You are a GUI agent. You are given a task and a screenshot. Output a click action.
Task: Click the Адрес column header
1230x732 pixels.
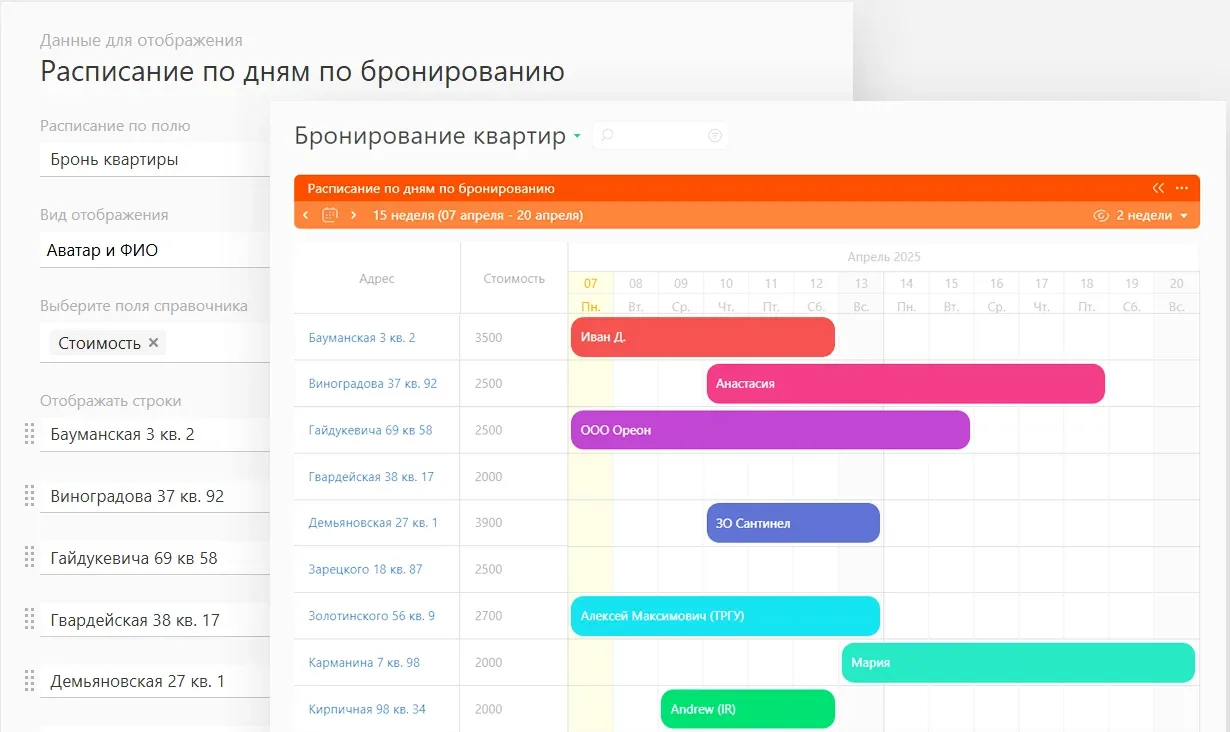(377, 279)
